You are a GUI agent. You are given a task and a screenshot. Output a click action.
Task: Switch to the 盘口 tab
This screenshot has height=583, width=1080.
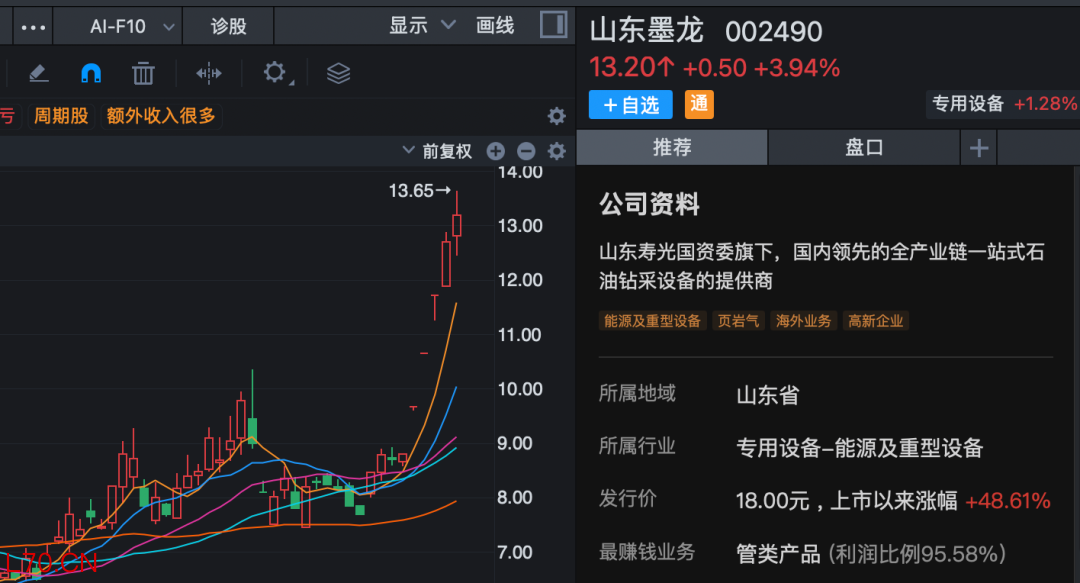862,147
